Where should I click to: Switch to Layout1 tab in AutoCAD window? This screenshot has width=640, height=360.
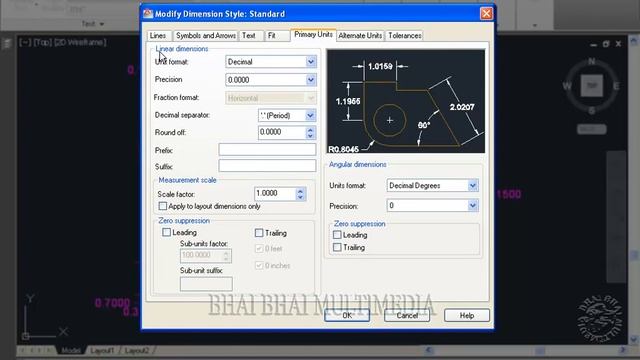click(x=102, y=351)
